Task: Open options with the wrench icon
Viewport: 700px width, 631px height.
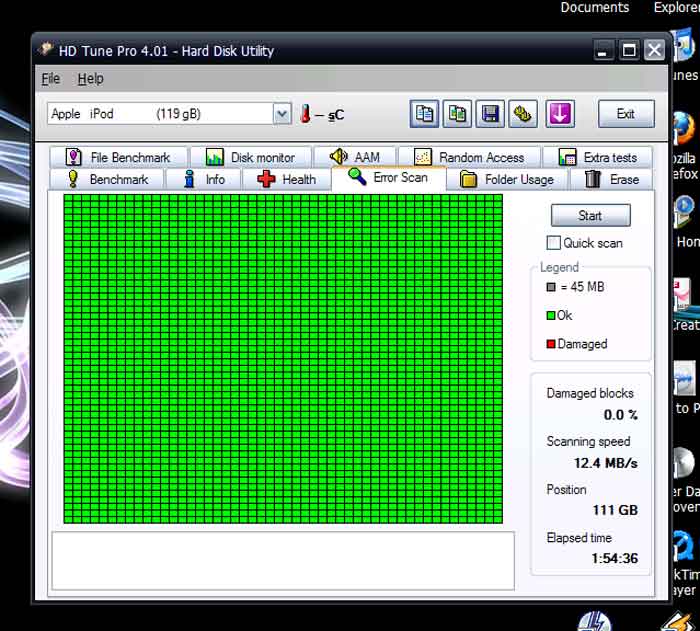Action: [x=523, y=114]
